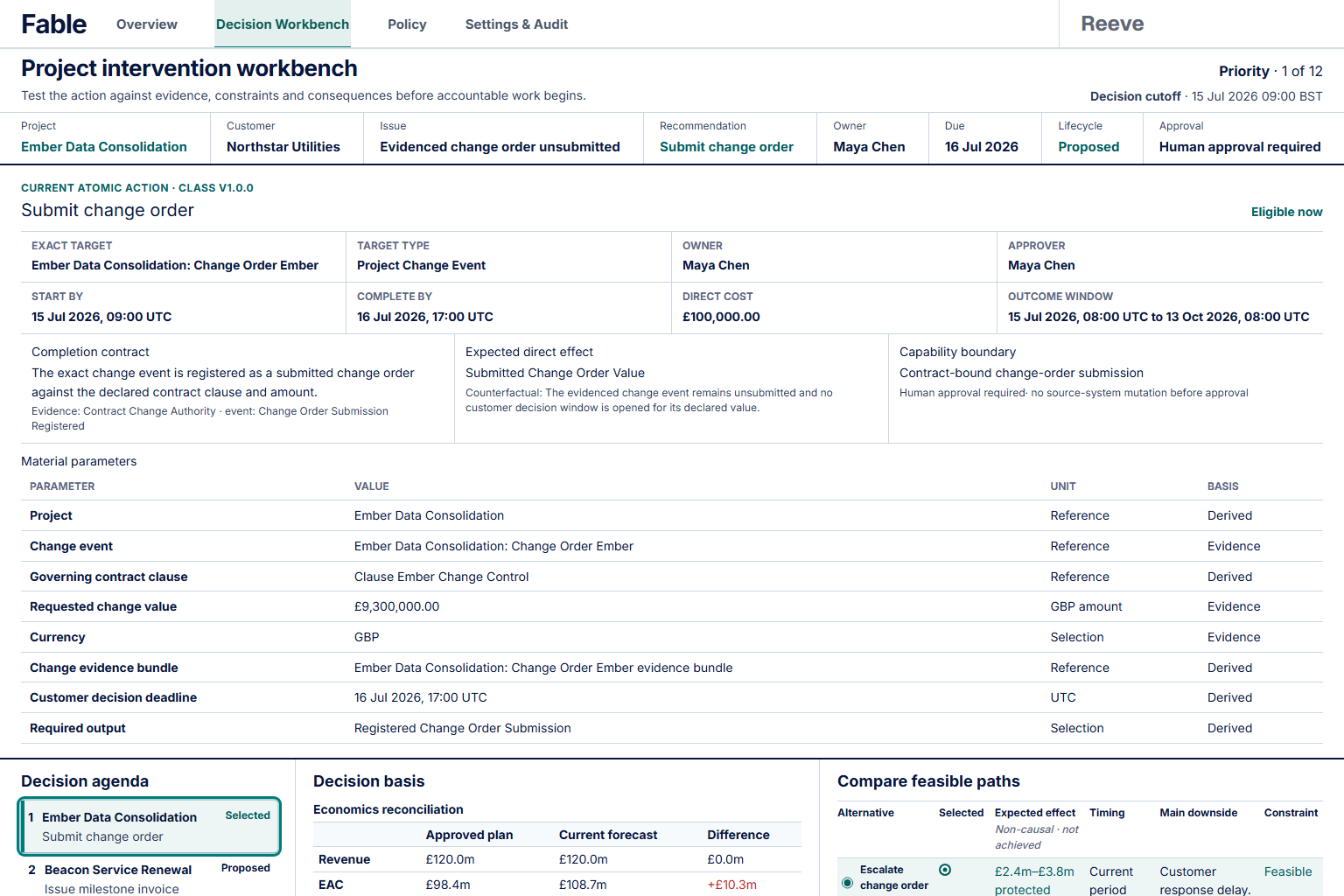This screenshot has height=896, width=1344.
Task: Click the Outcome window date range
Action: [x=1158, y=317]
